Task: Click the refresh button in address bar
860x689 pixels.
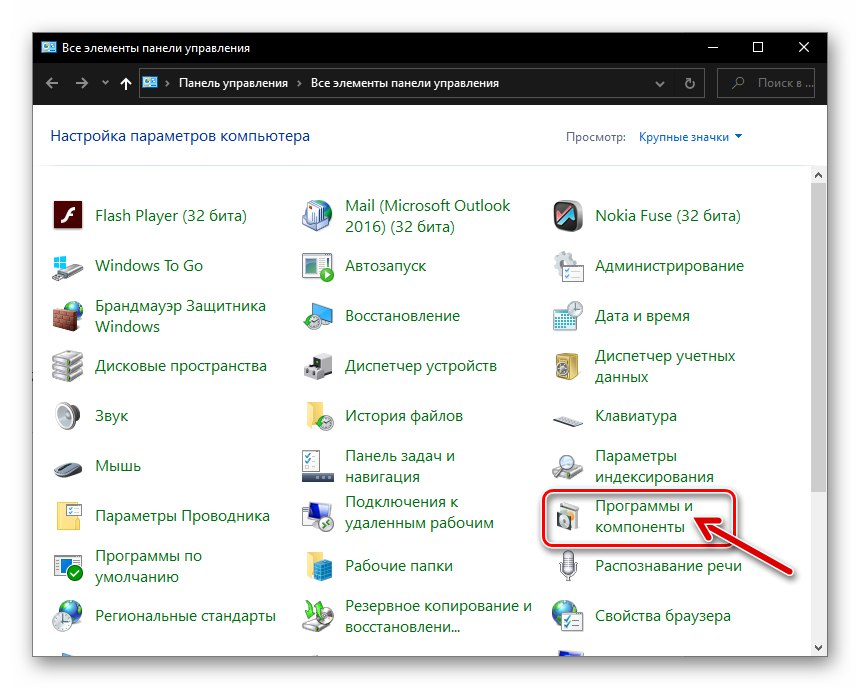Action: (x=689, y=83)
